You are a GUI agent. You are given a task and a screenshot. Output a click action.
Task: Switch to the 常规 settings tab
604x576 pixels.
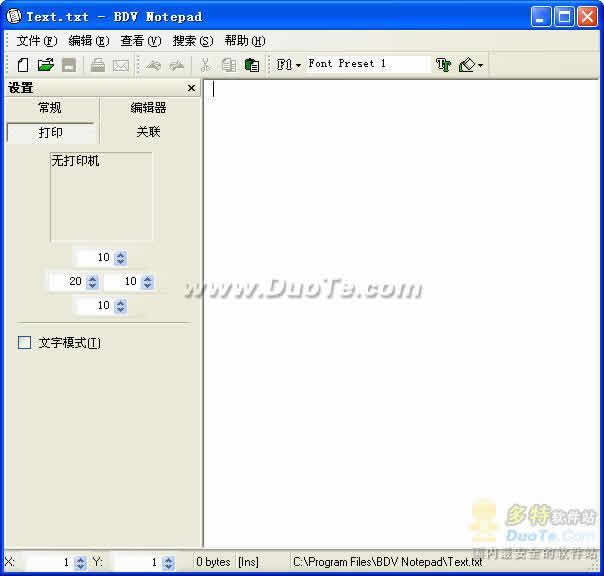[50, 107]
